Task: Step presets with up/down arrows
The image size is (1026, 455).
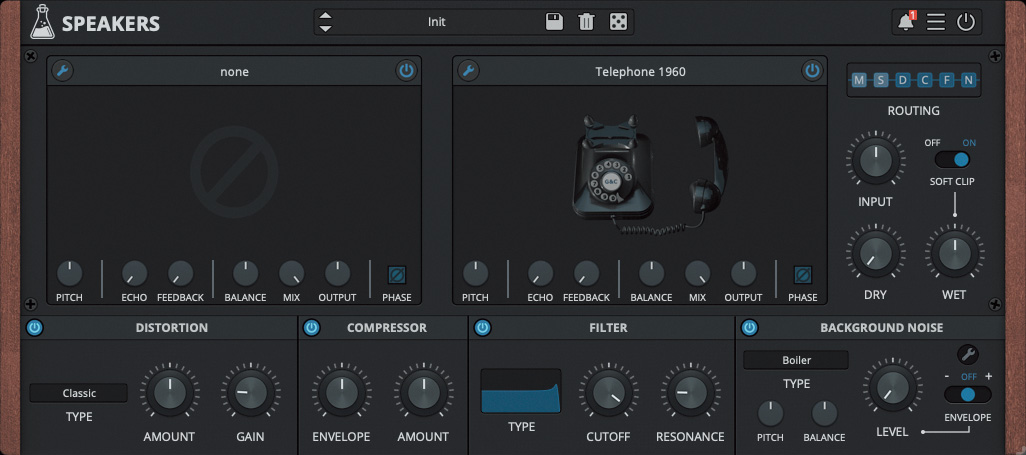Action: point(325,22)
